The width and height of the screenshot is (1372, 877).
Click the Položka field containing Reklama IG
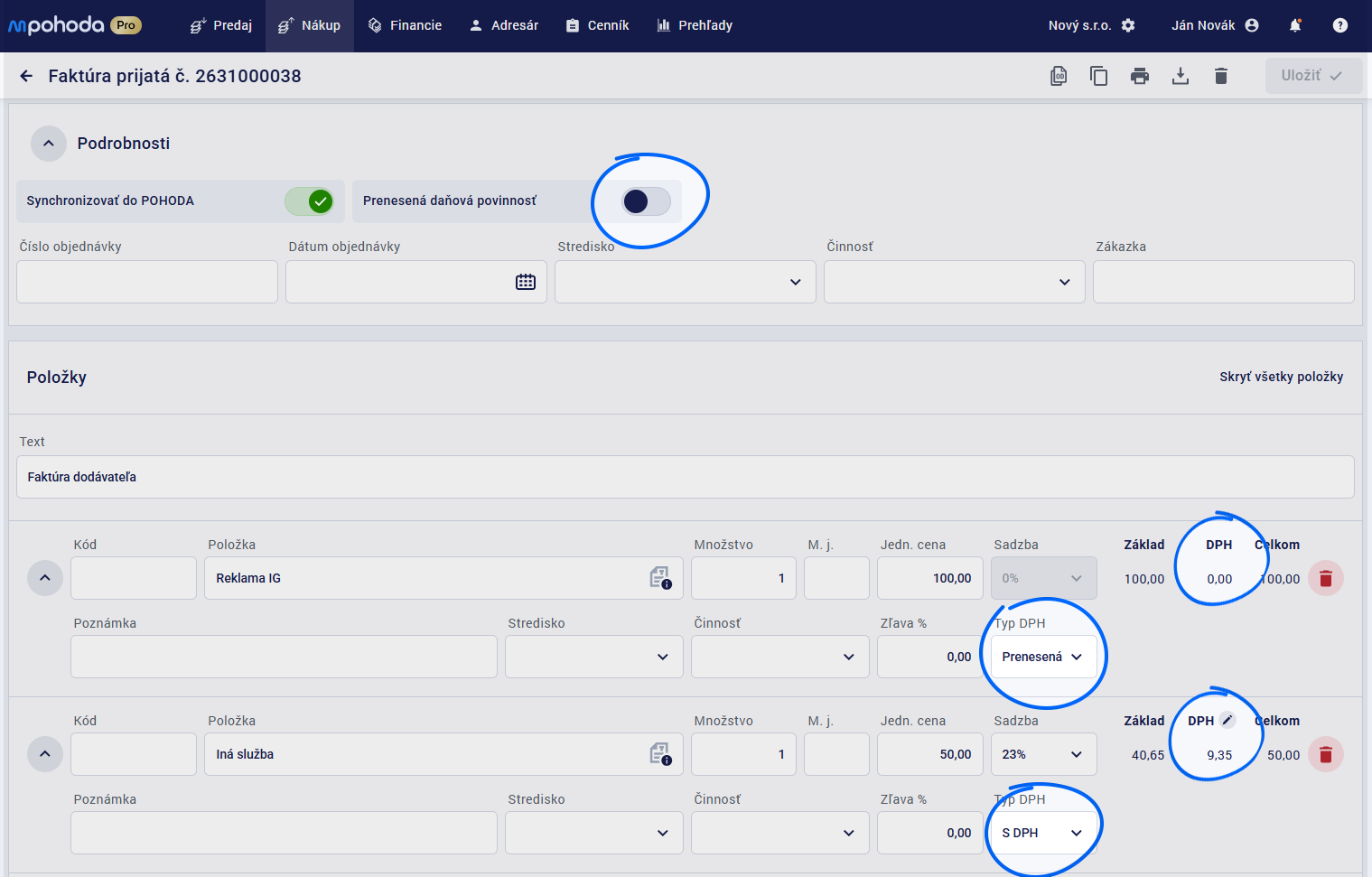pyautogui.click(x=443, y=578)
